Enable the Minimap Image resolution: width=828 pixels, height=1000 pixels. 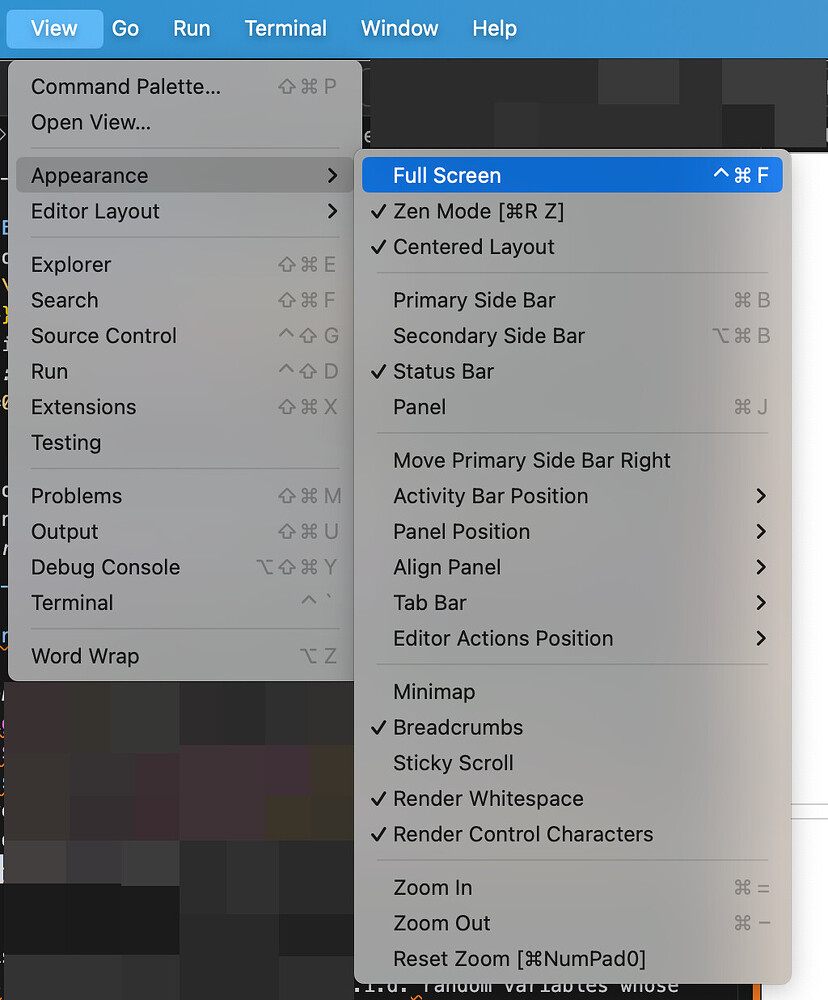pos(434,692)
